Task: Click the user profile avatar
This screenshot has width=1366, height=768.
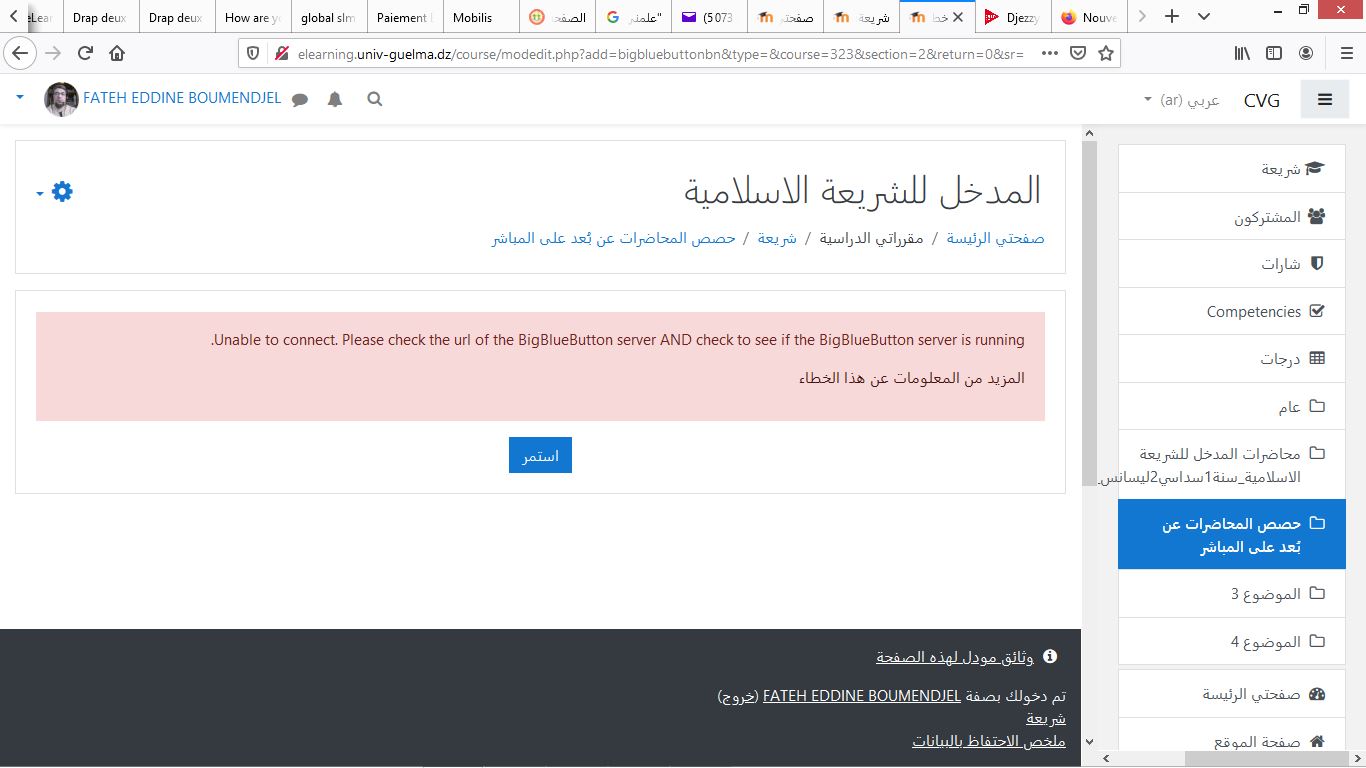Action: click(x=61, y=99)
